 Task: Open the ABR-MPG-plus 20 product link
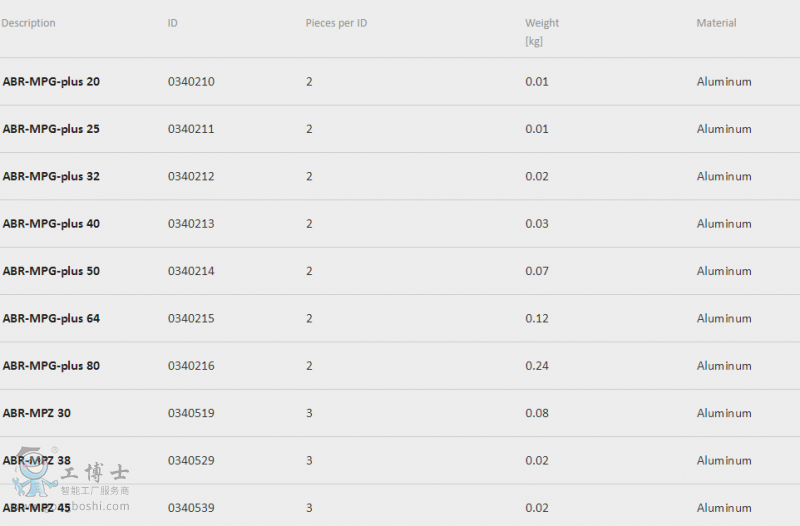point(51,82)
